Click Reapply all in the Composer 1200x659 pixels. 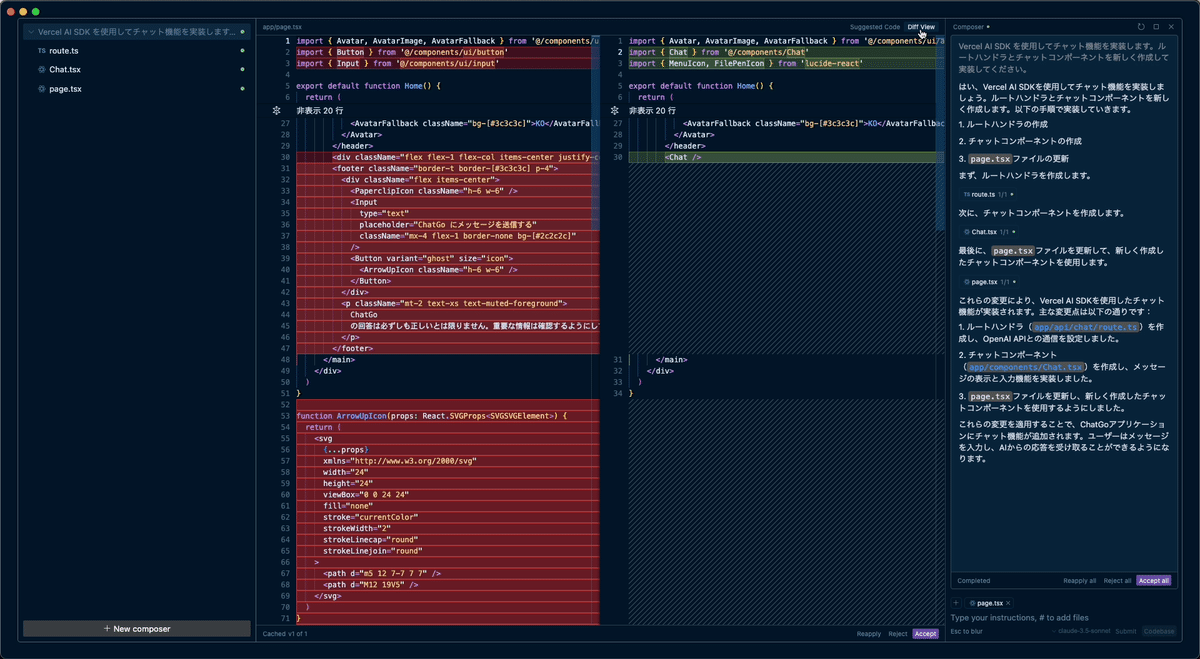1079,580
